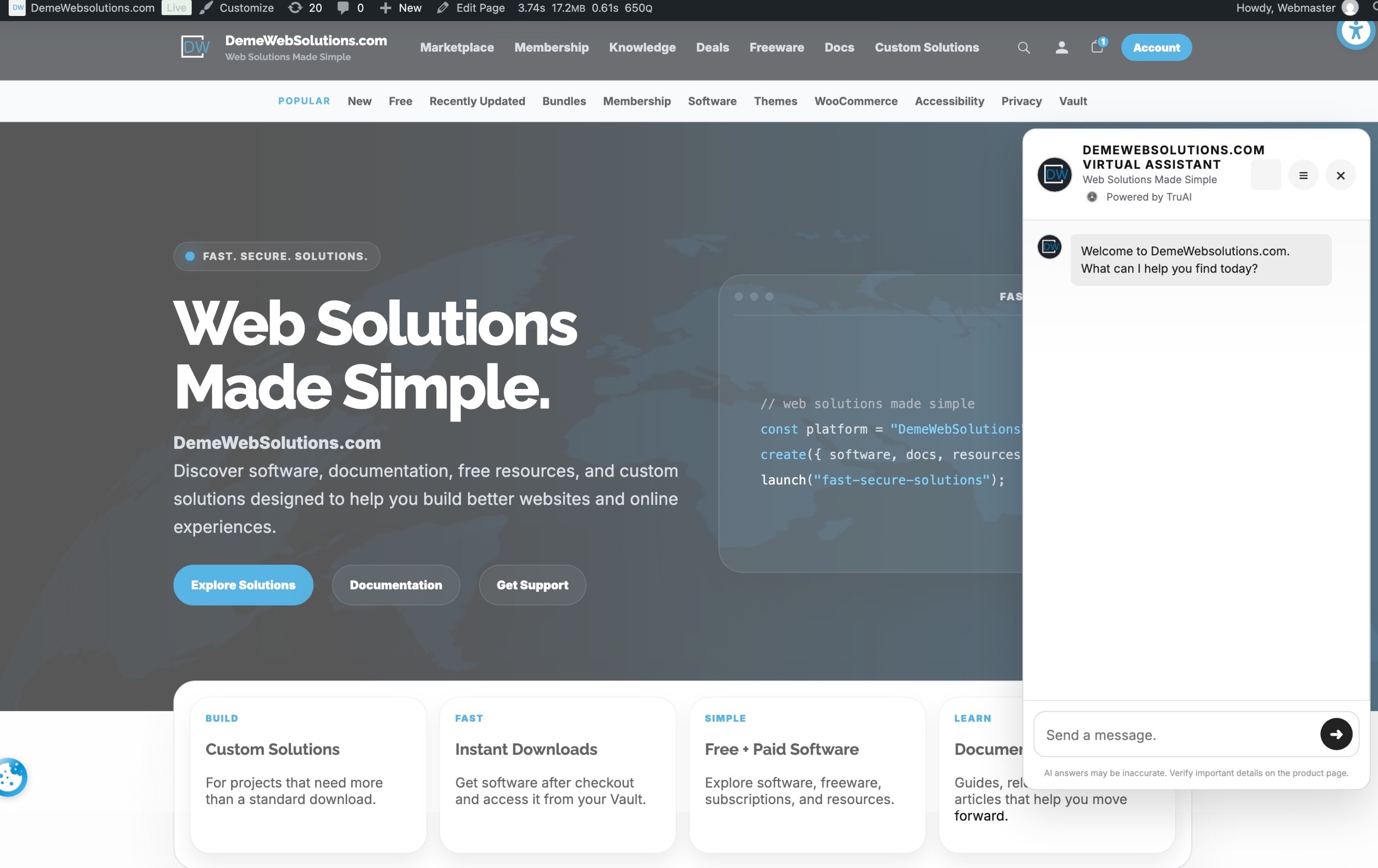Select the POPULAR category tab
Image resolution: width=1378 pixels, height=868 pixels.
click(x=304, y=101)
